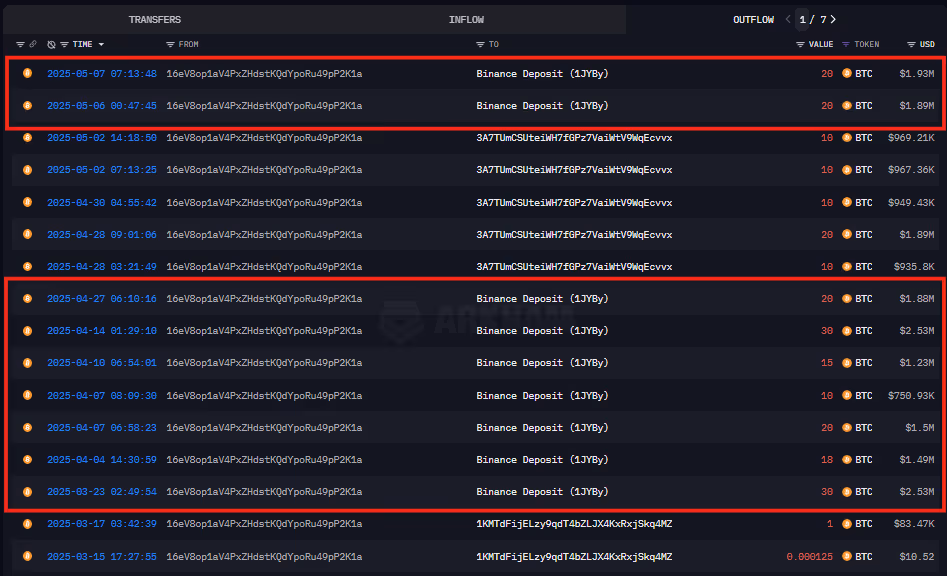Select the OUTFLOW tab
947x576 pixels.
753,19
